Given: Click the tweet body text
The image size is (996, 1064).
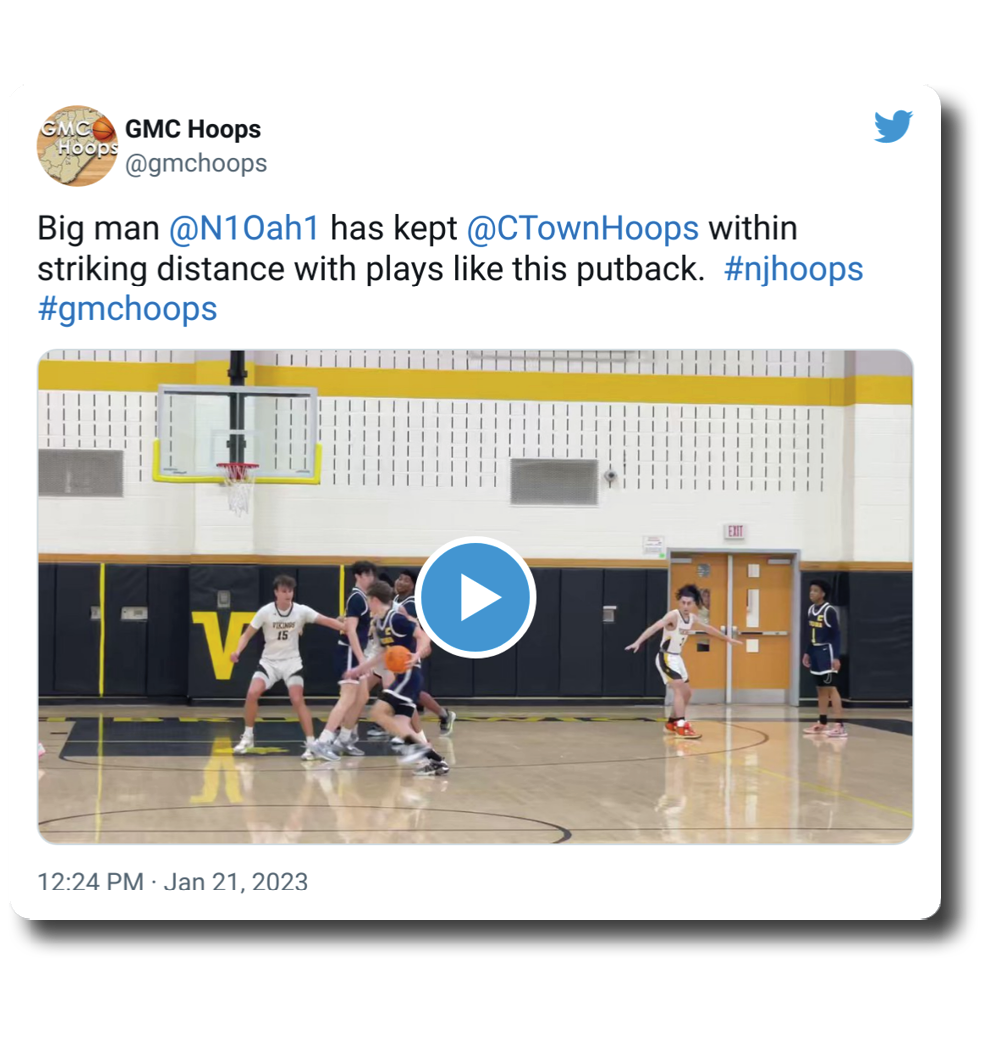Looking at the screenshot, I should click(x=451, y=269).
